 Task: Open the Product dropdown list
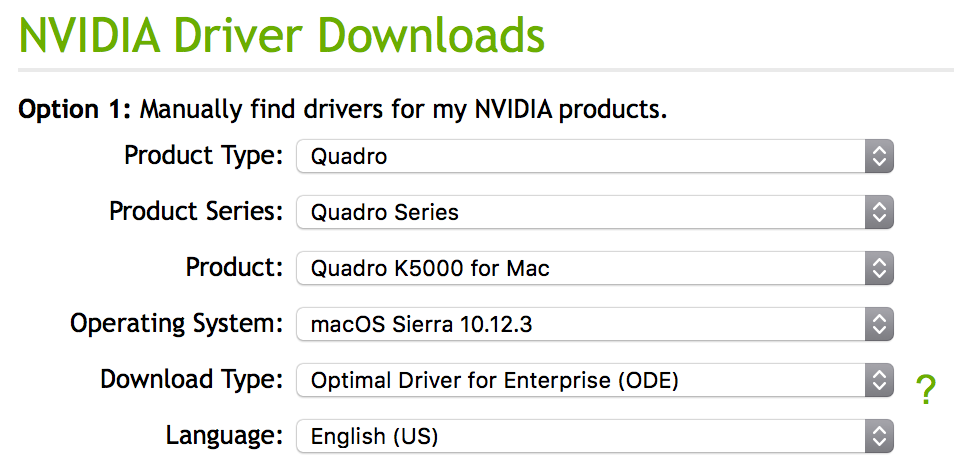click(580, 268)
